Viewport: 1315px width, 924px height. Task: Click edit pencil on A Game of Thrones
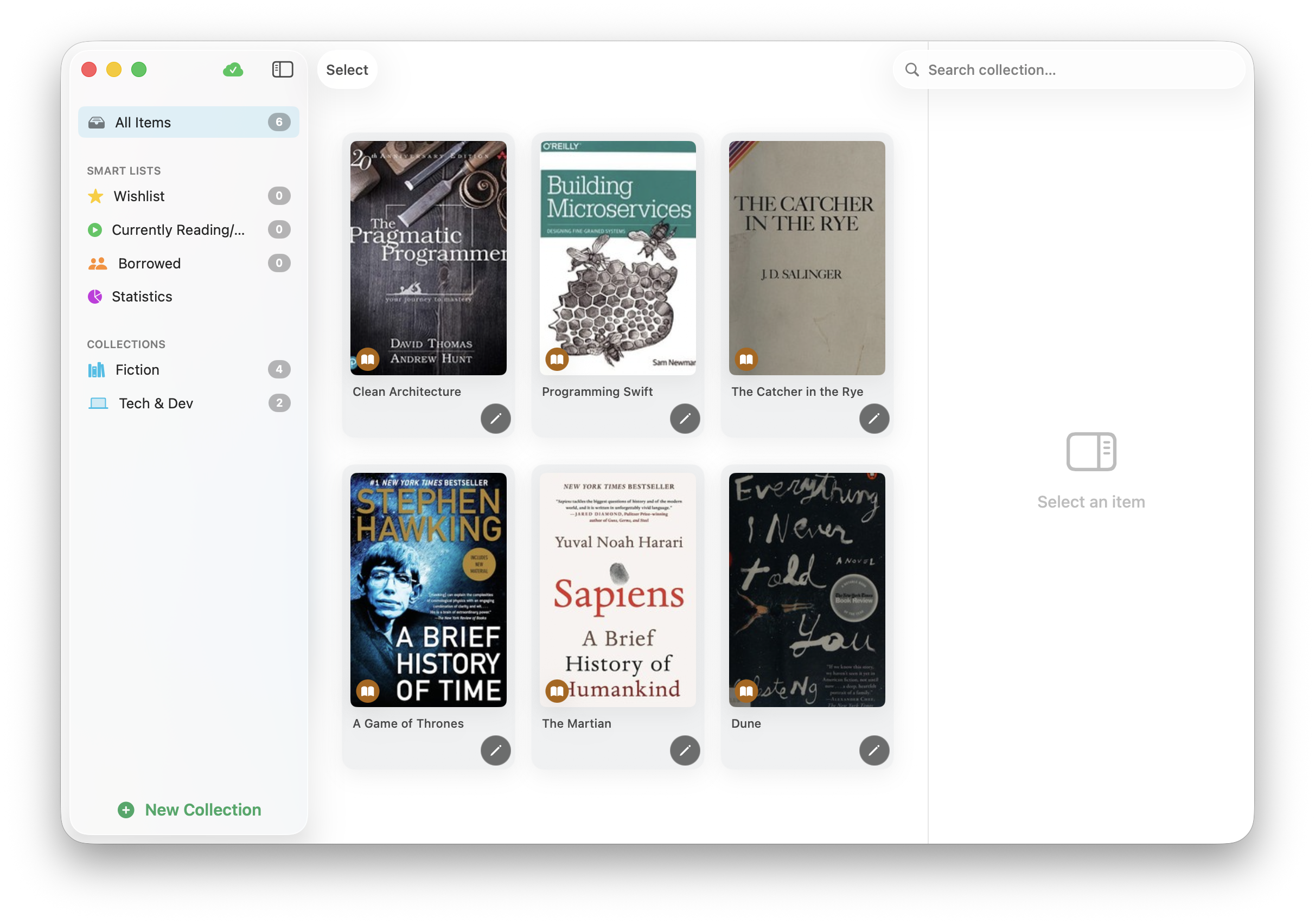click(495, 750)
